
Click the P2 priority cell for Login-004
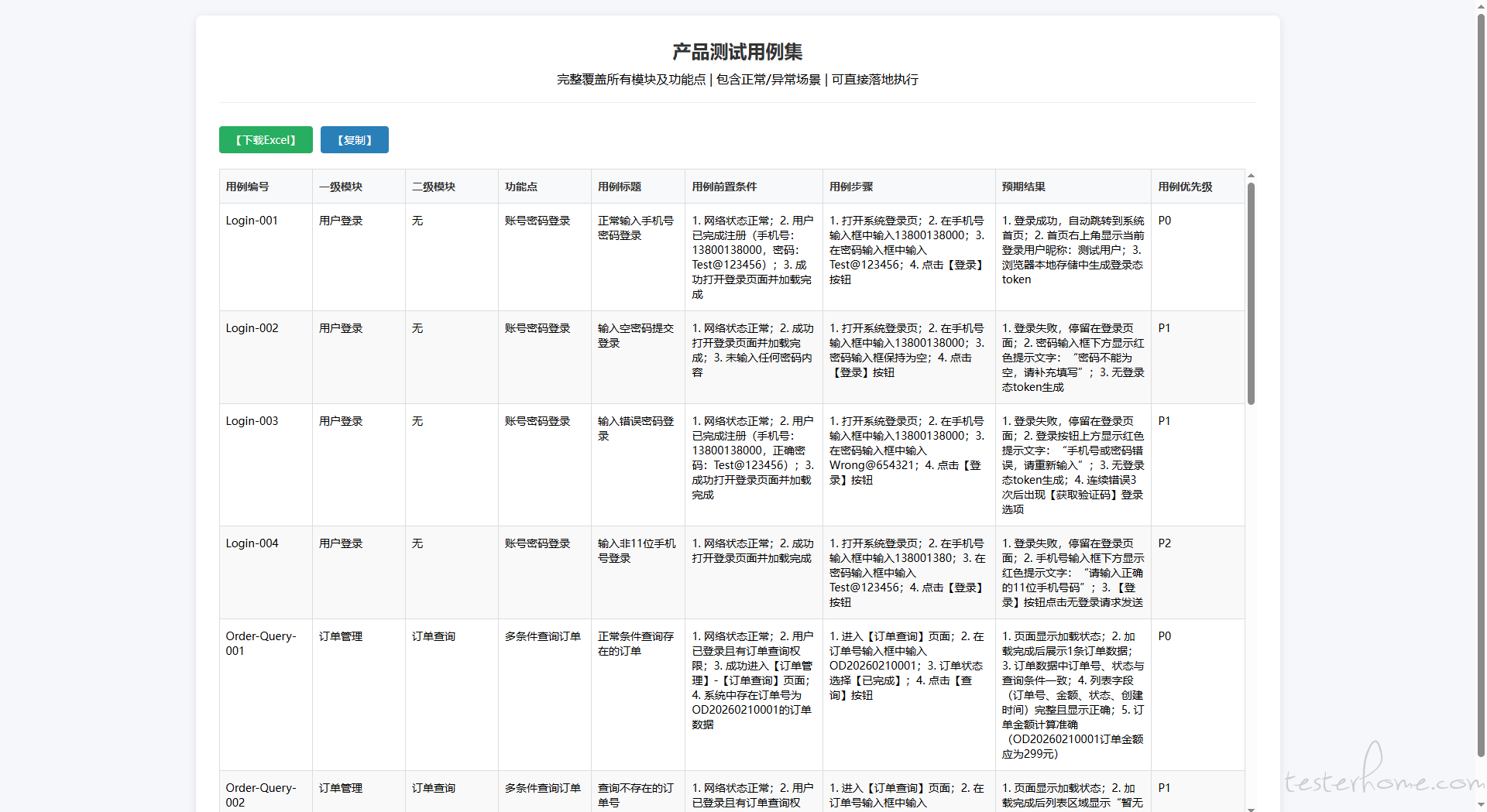tap(1164, 543)
